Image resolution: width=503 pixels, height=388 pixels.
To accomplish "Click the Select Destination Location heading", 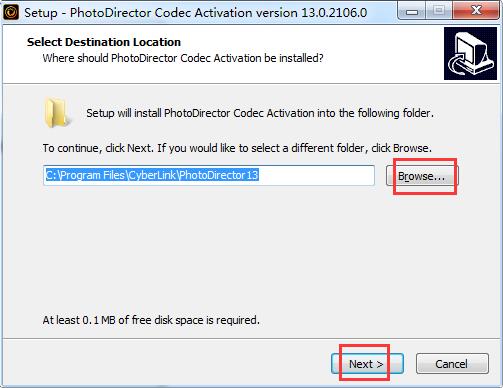I will [x=104, y=42].
